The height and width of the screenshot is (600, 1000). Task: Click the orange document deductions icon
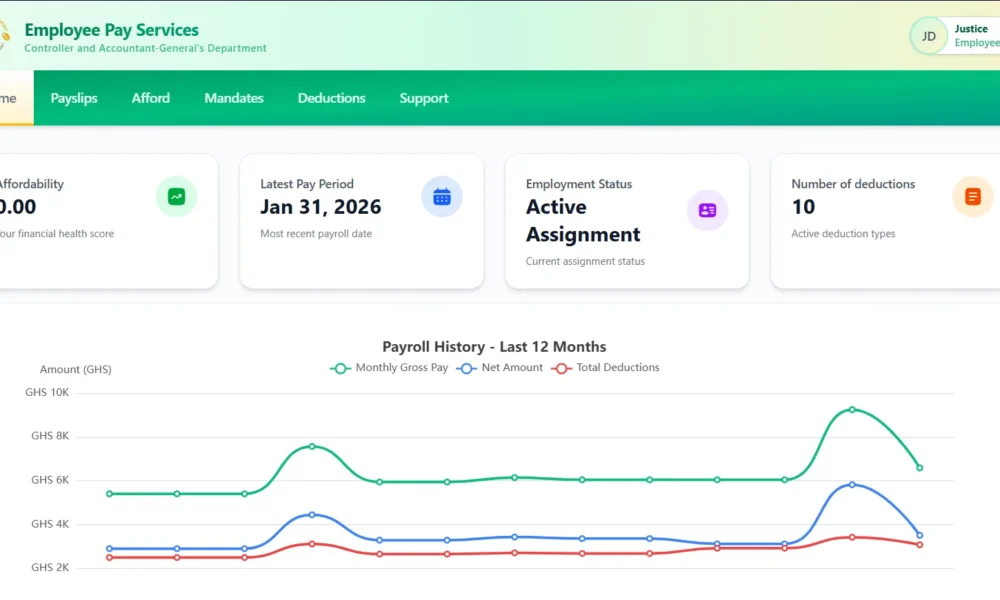[x=972, y=197]
